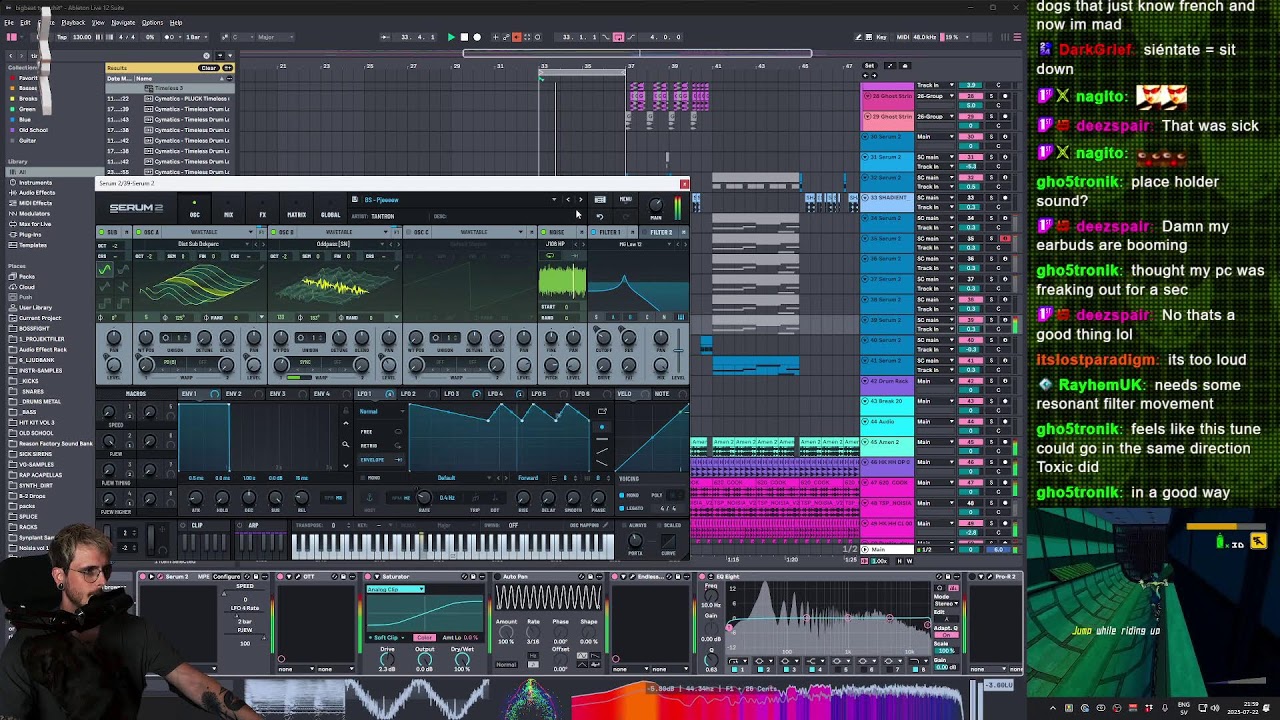This screenshot has height=720, width=1280.
Task: Select Audio Effects in browser Library
Action: (x=35, y=193)
